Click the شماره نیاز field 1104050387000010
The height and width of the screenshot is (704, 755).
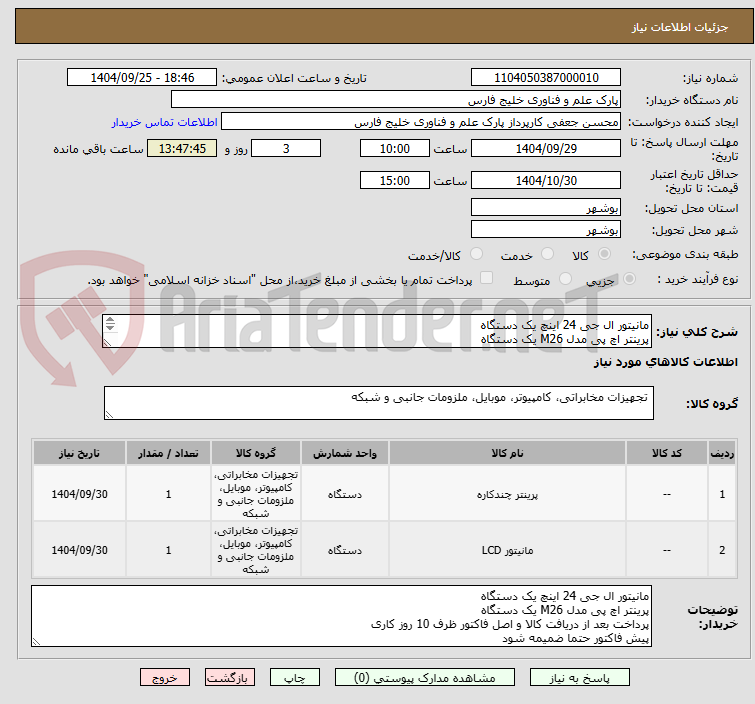tap(546, 78)
